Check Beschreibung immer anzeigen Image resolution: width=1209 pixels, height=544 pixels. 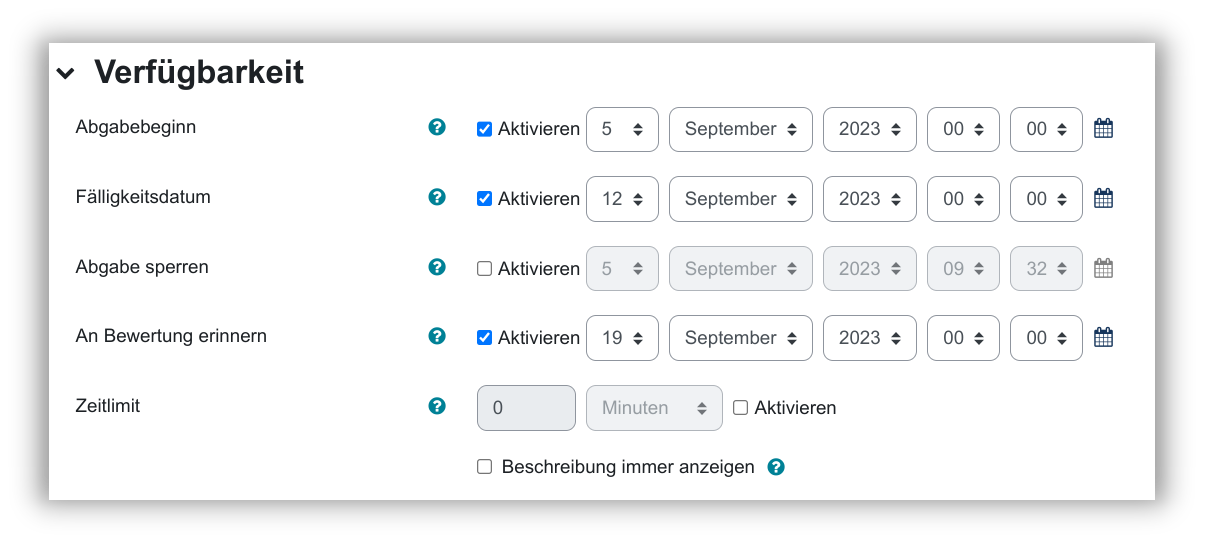tap(485, 467)
